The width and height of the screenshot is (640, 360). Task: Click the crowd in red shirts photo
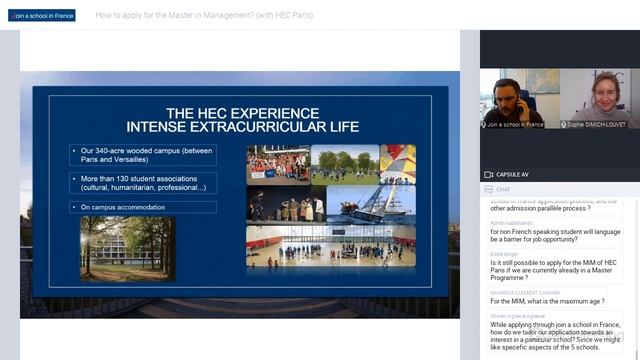[x=278, y=164]
